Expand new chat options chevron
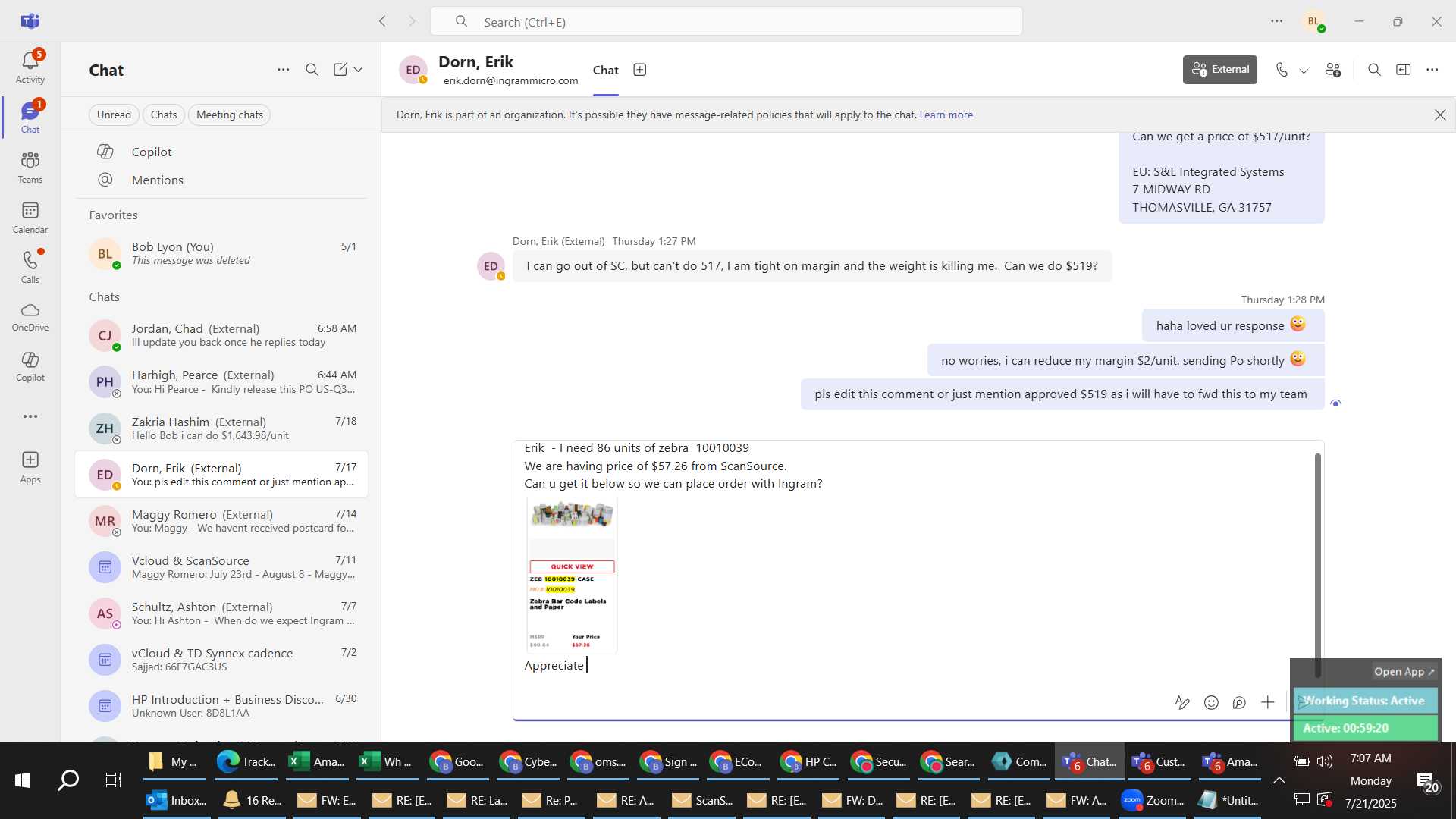This screenshot has height=819, width=1456. click(359, 70)
